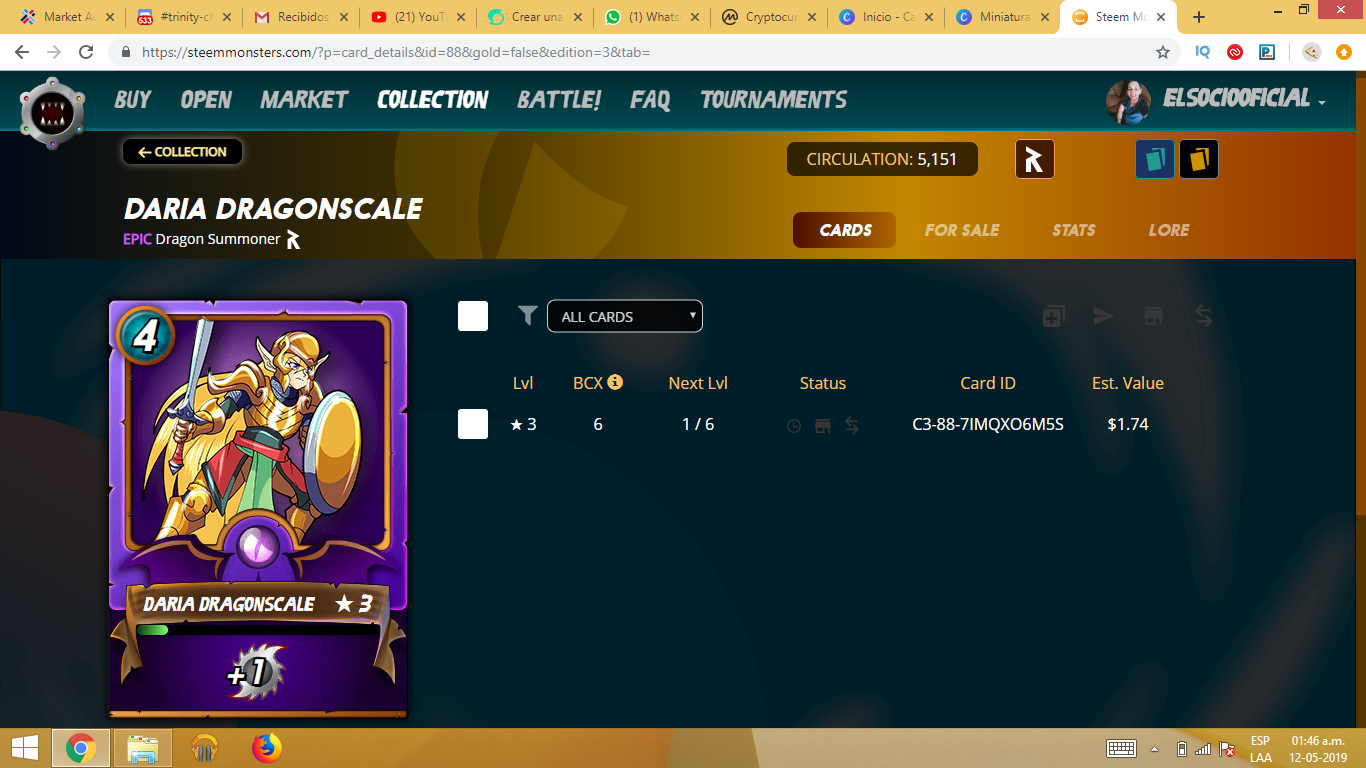Click the orange Chrome update arrow icon

[x=1344, y=52]
